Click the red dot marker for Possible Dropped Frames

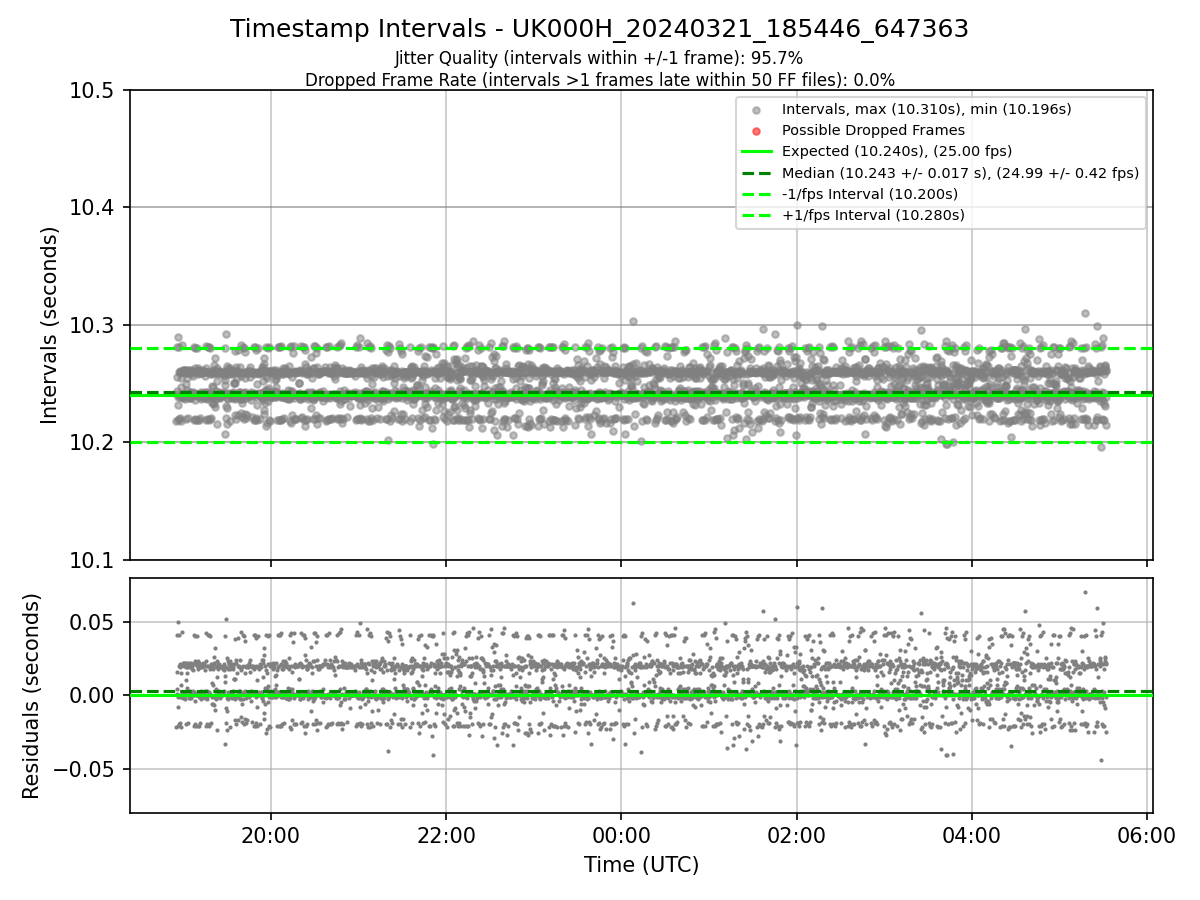pos(757,131)
